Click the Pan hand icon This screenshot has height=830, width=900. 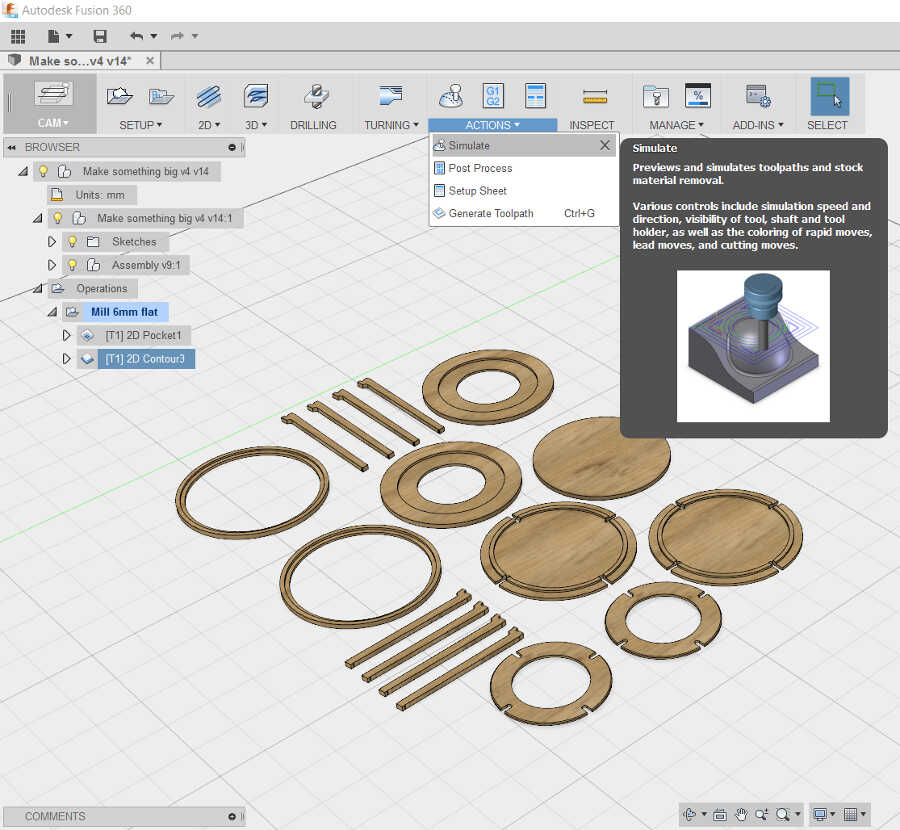pyautogui.click(x=741, y=814)
